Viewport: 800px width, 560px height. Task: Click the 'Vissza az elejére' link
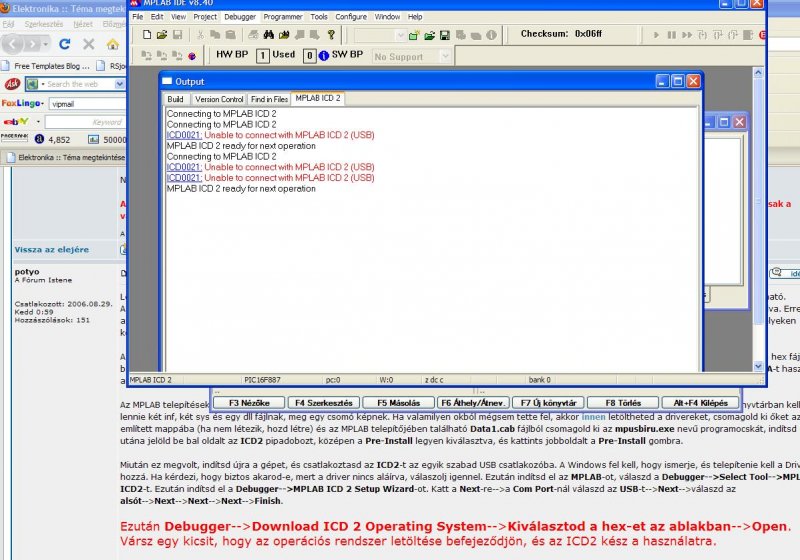(x=52, y=249)
